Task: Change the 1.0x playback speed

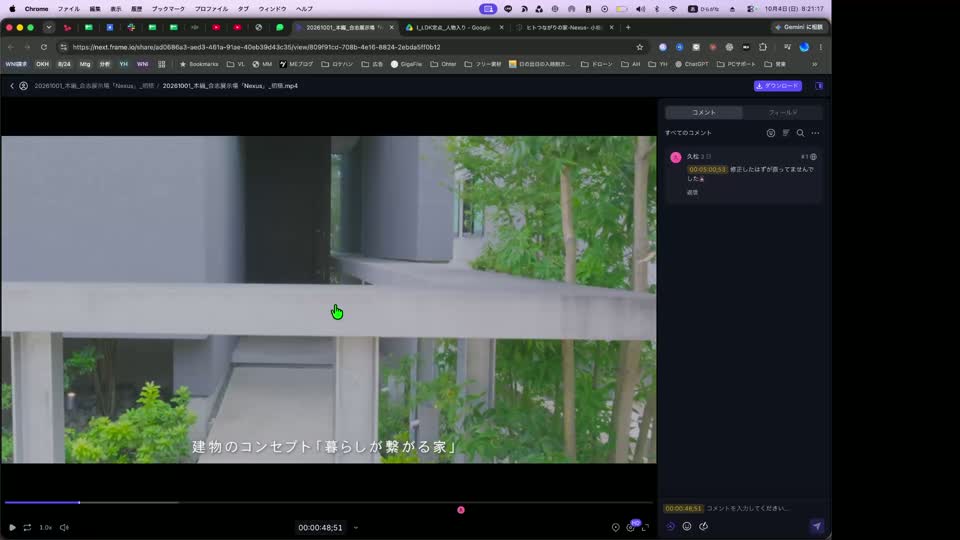Action: pos(46,527)
